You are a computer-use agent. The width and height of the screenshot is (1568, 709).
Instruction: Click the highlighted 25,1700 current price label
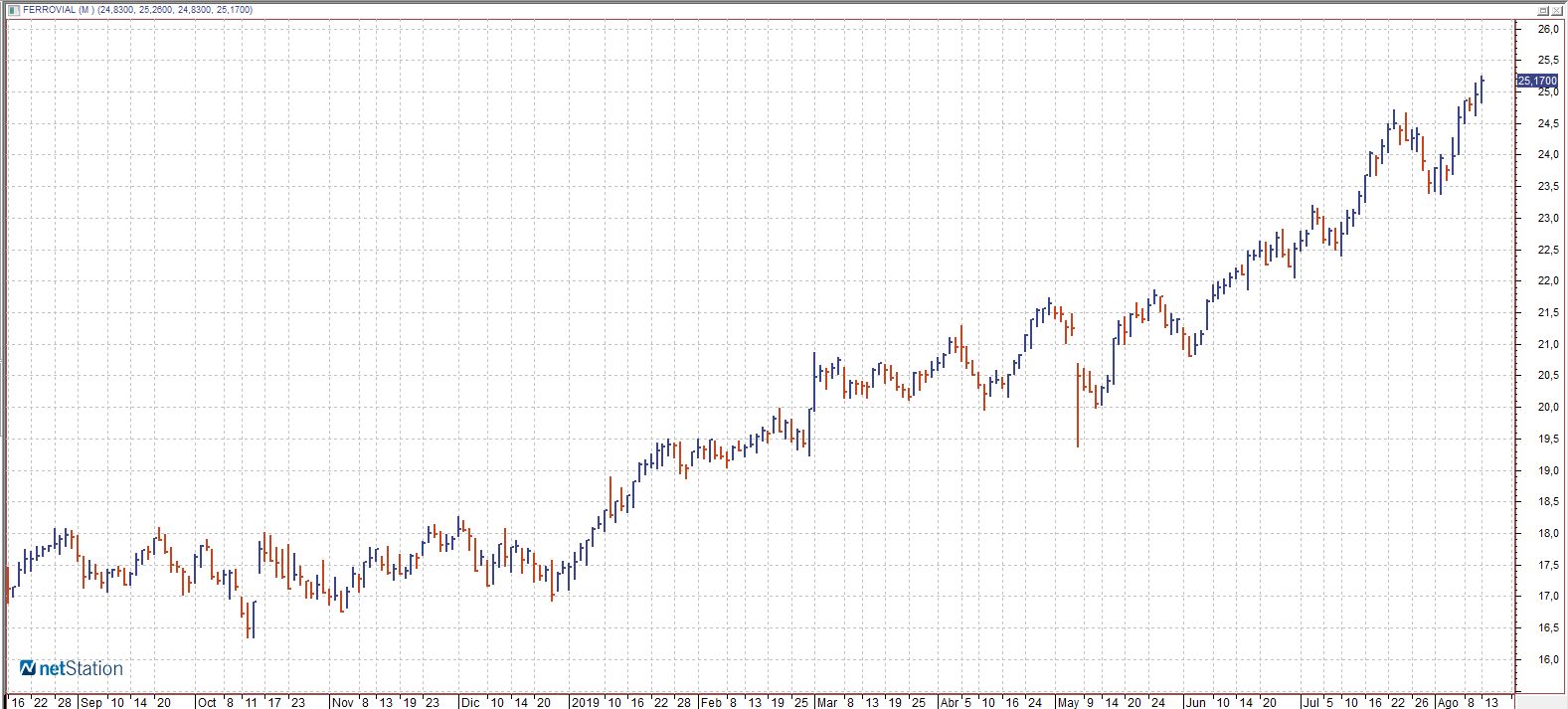coord(1537,81)
